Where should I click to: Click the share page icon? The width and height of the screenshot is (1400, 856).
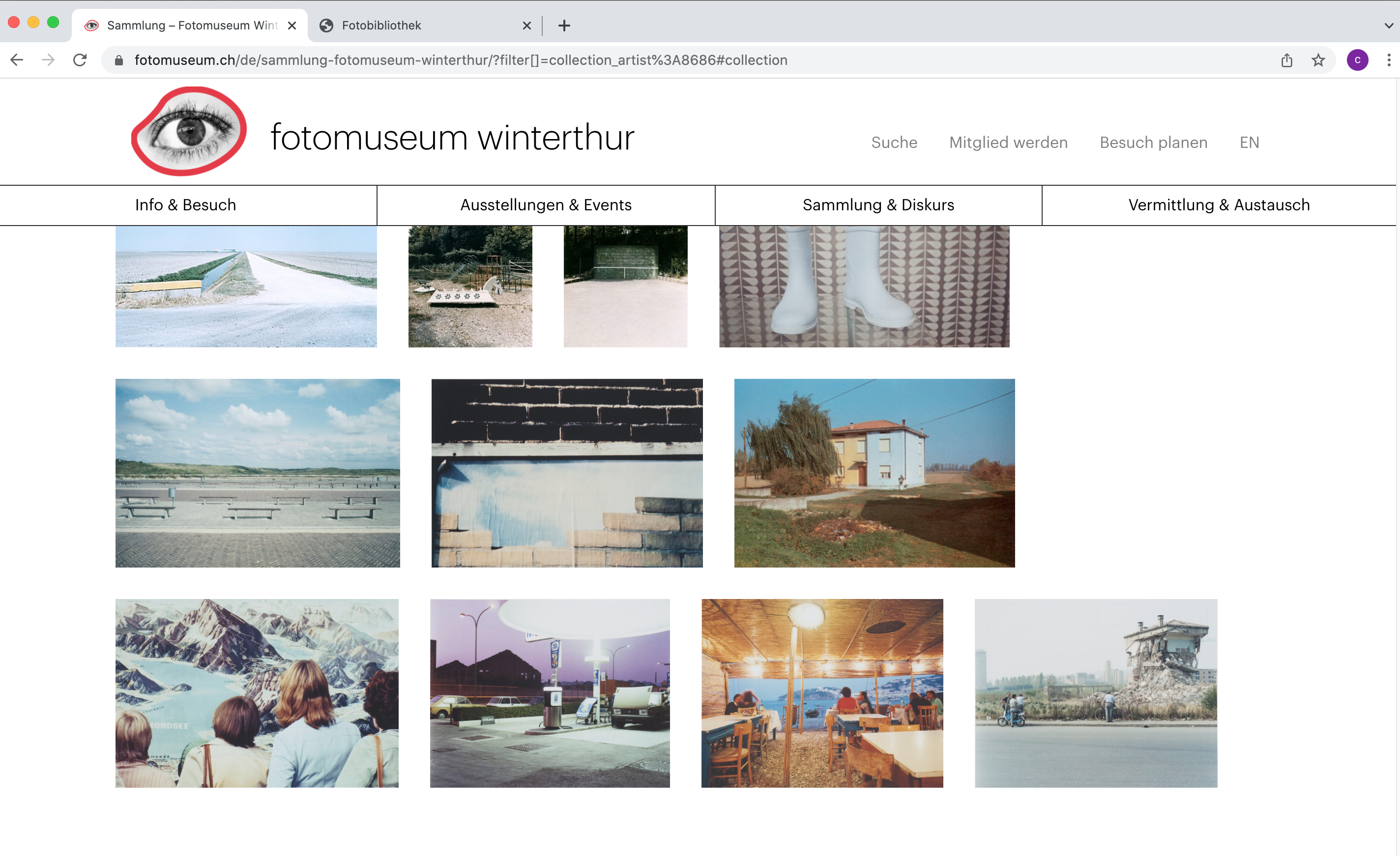[x=1287, y=59]
